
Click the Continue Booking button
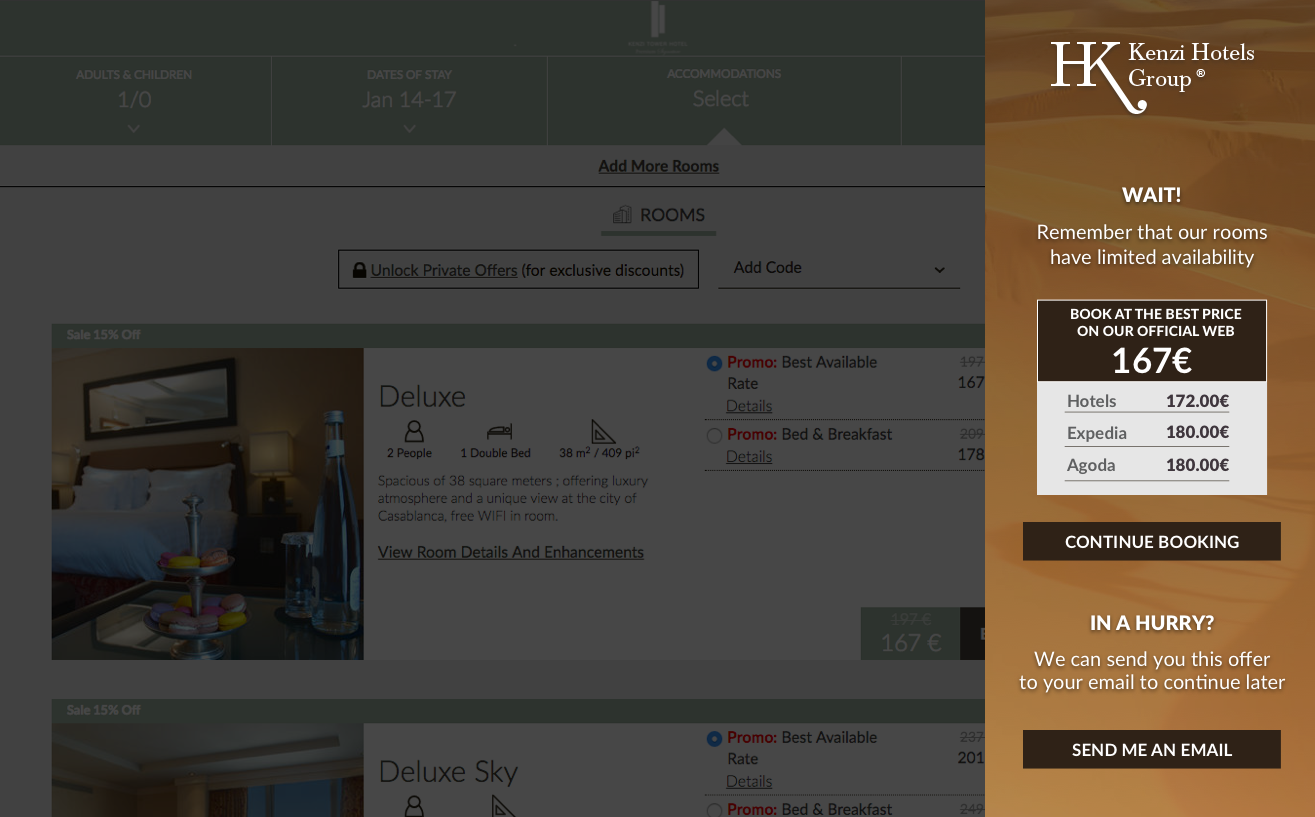(1152, 541)
